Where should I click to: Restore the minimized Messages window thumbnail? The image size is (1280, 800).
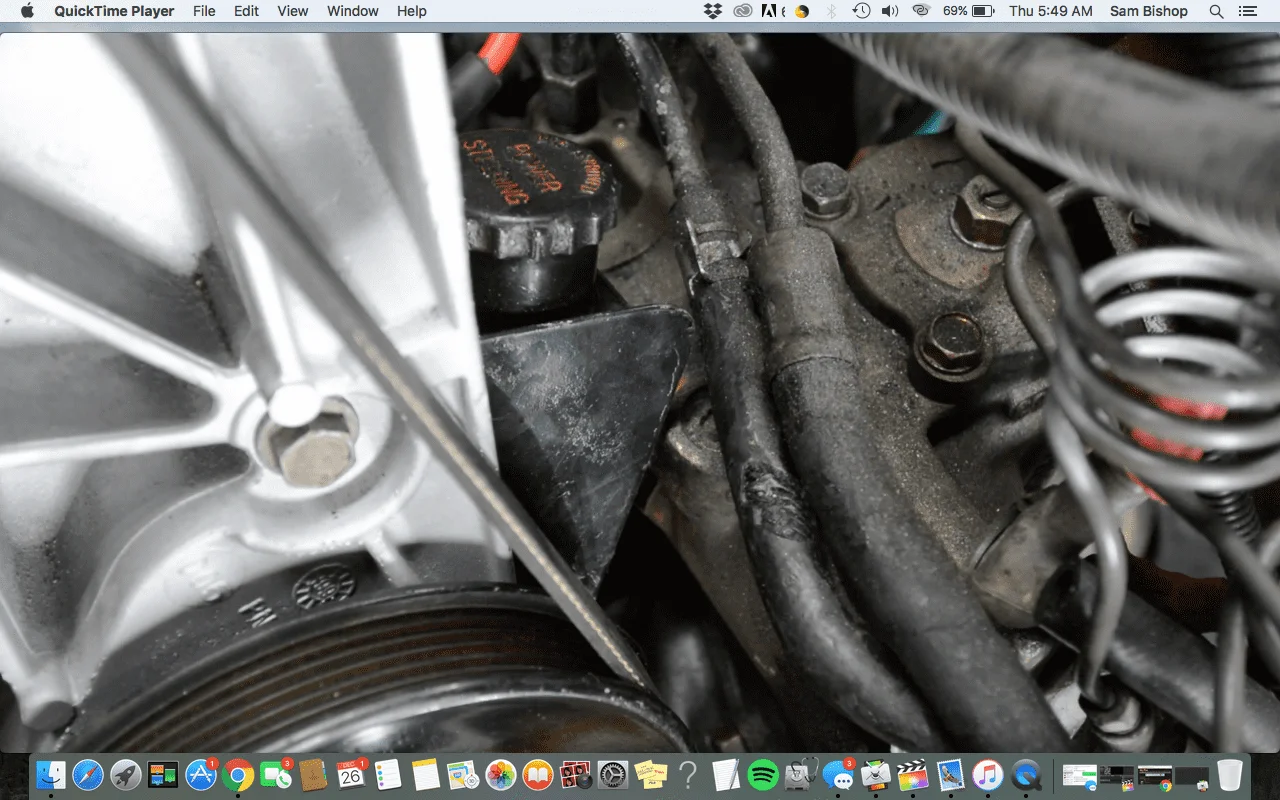click(x=1080, y=775)
